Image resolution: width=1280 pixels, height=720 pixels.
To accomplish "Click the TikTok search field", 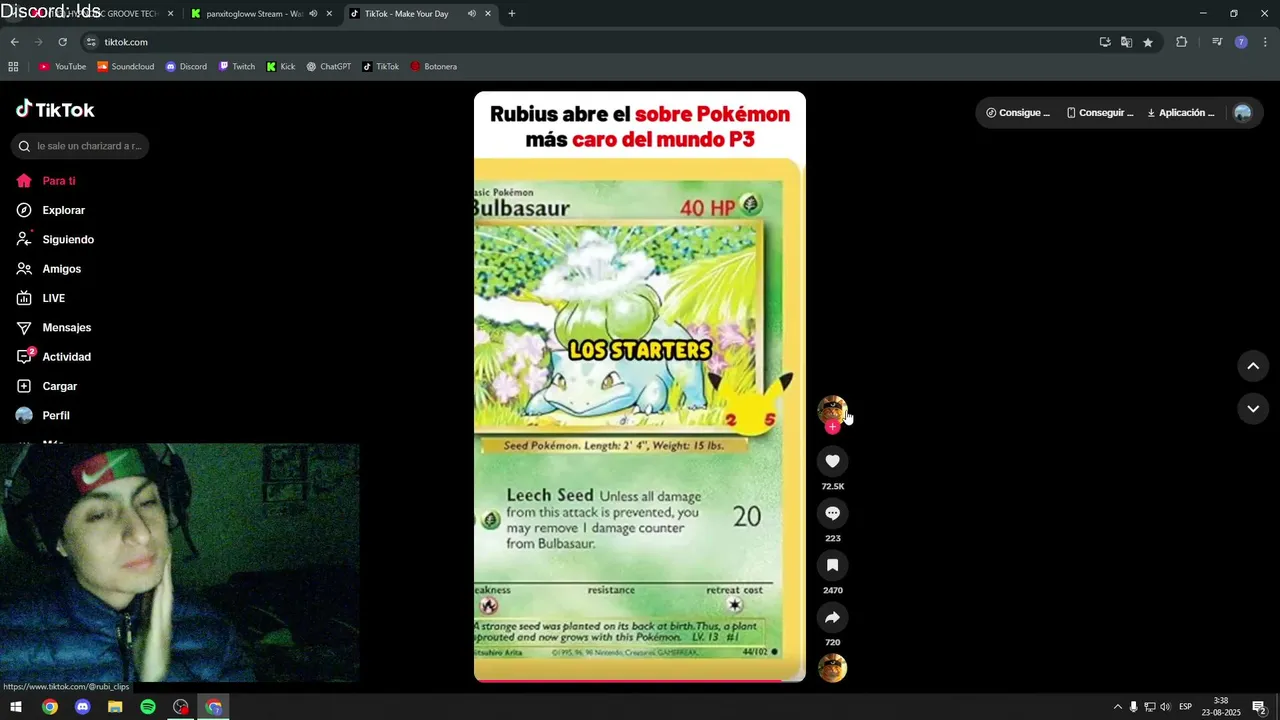I will [80, 146].
